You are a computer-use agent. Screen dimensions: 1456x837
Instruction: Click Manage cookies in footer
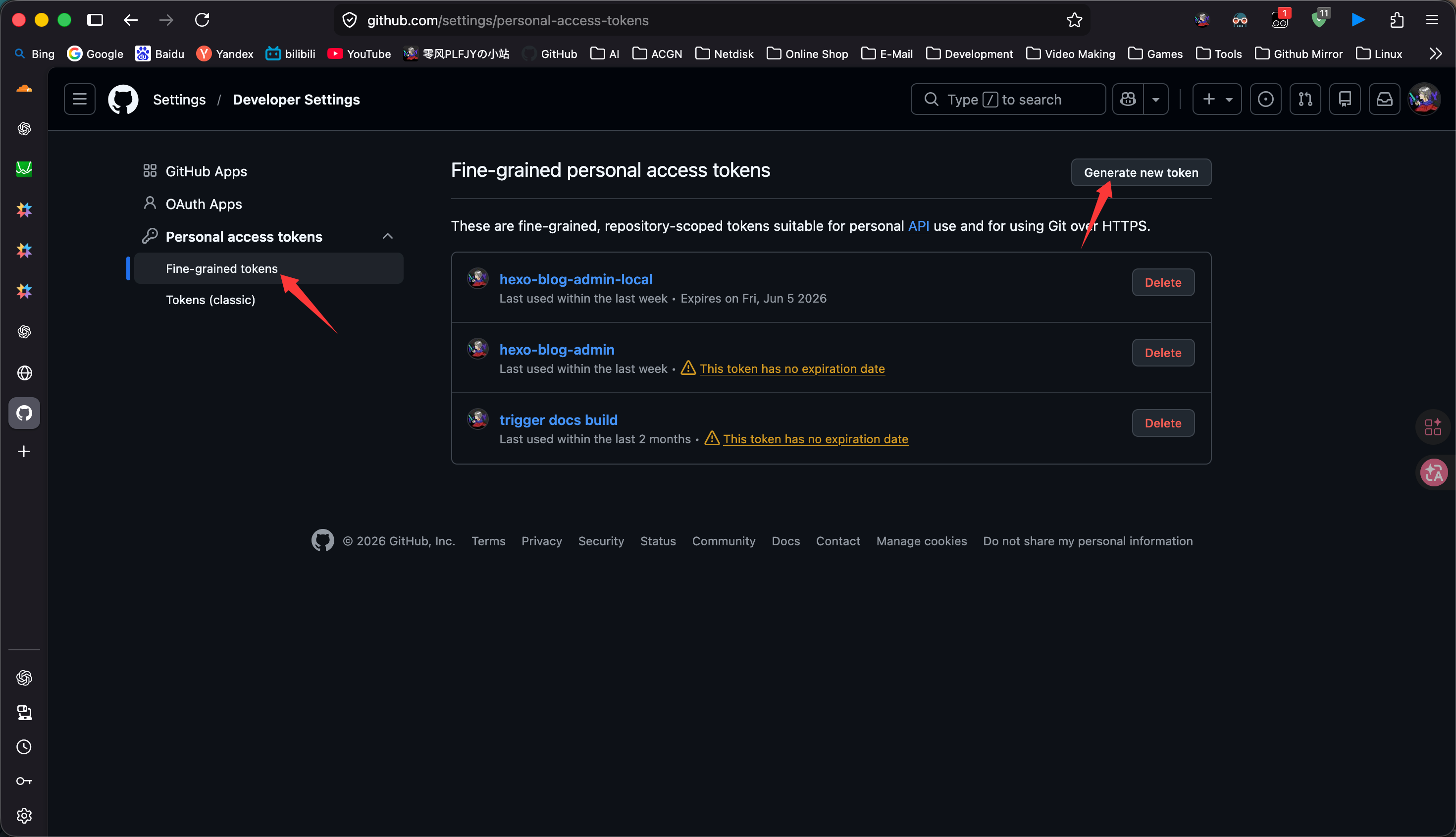coord(922,541)
